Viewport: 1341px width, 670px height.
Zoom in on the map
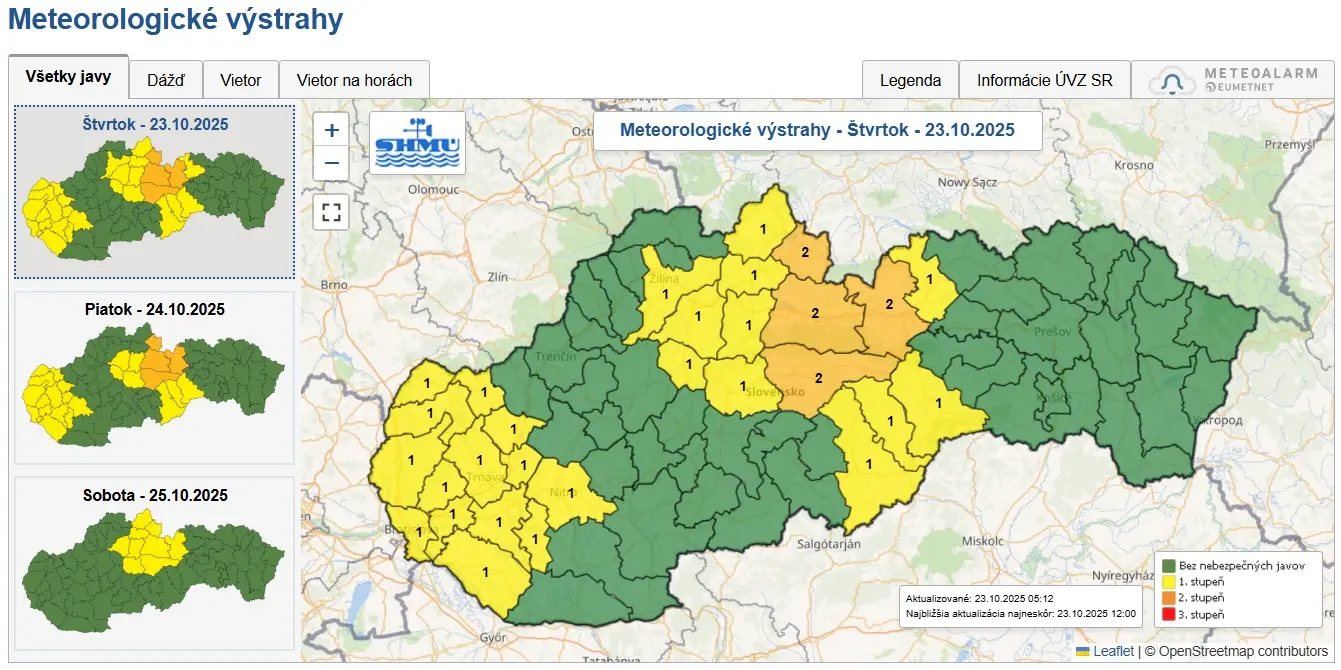[x=331, y=130]
